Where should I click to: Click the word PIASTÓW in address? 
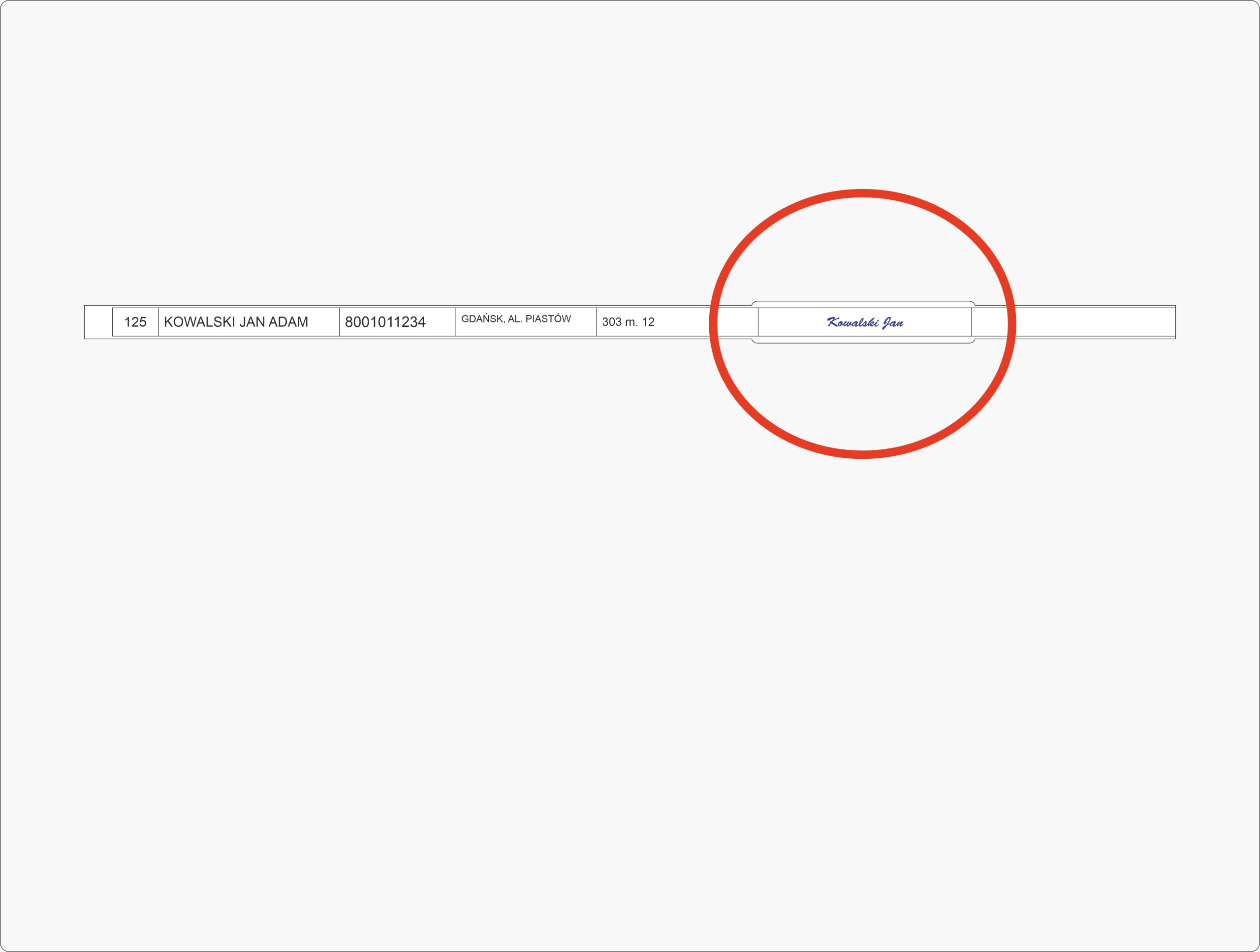click(x=548, y=318)
